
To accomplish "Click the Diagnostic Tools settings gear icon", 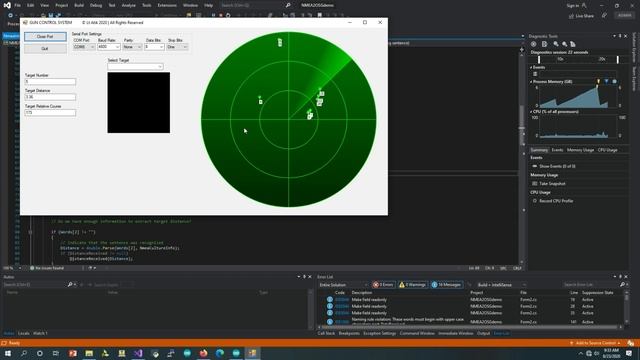I will (x=533, y=44).
